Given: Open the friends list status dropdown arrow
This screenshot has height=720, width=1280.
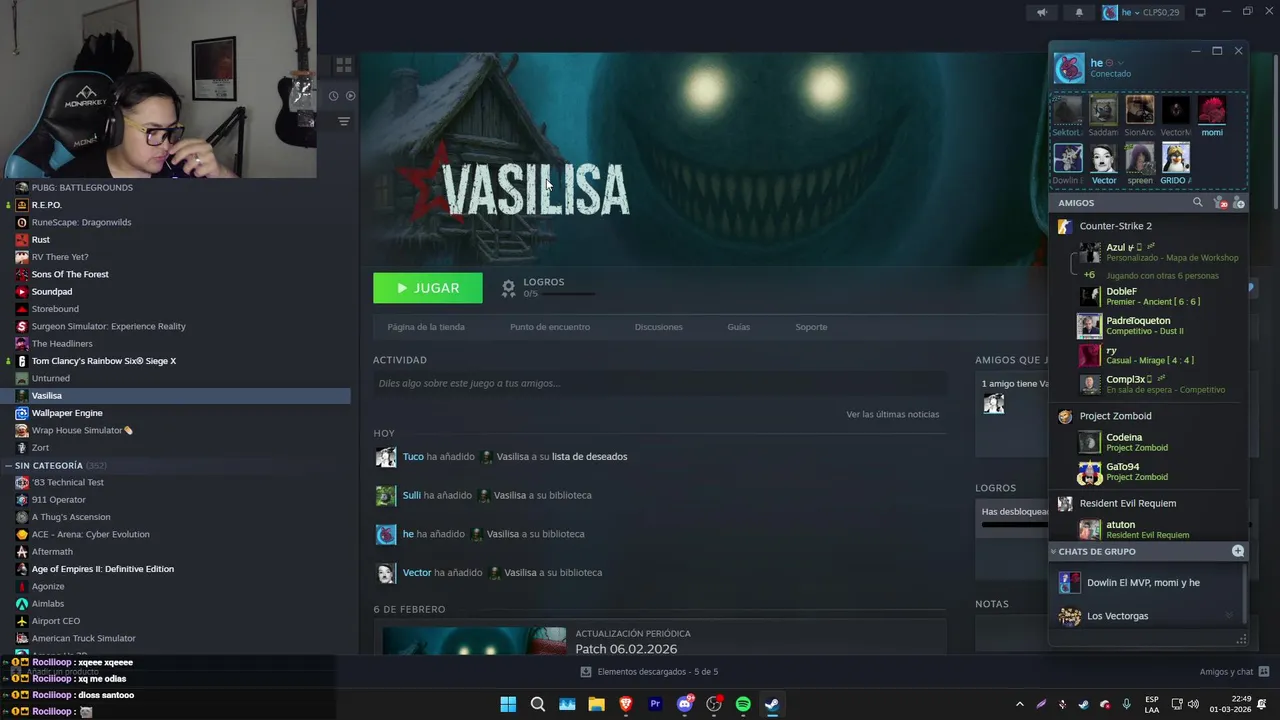Looking at the screenshot, I should pos(1120,63).
